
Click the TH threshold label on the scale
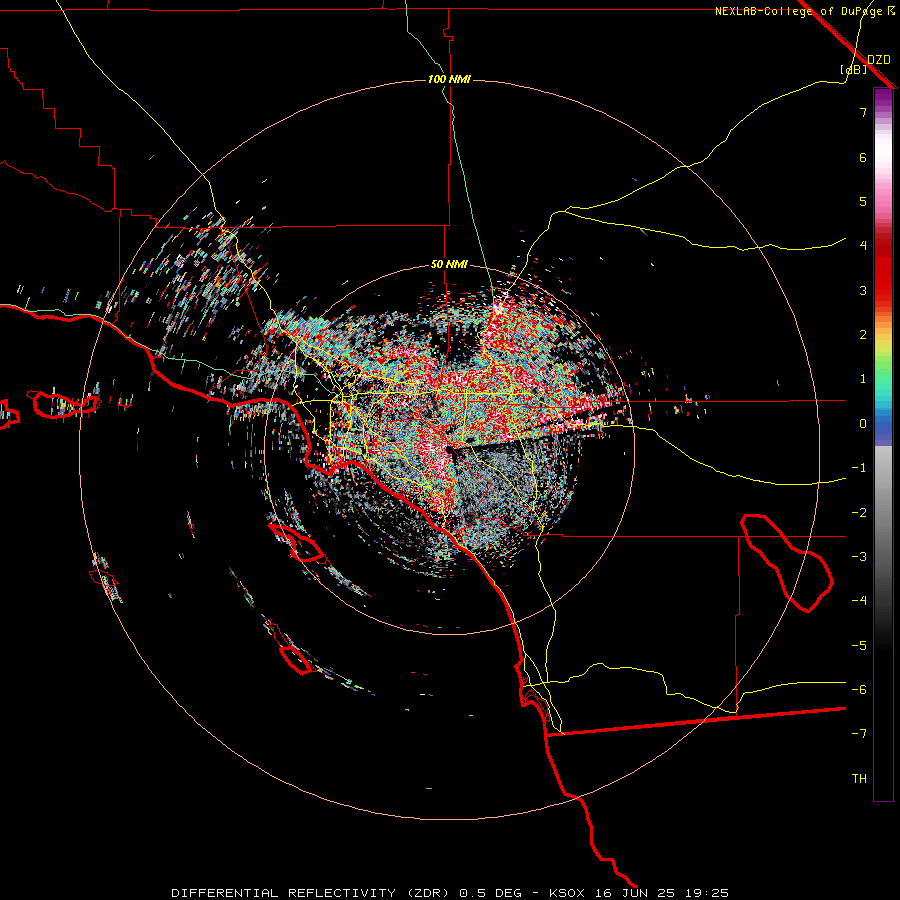pyautogui.click(x=859, y=779)
